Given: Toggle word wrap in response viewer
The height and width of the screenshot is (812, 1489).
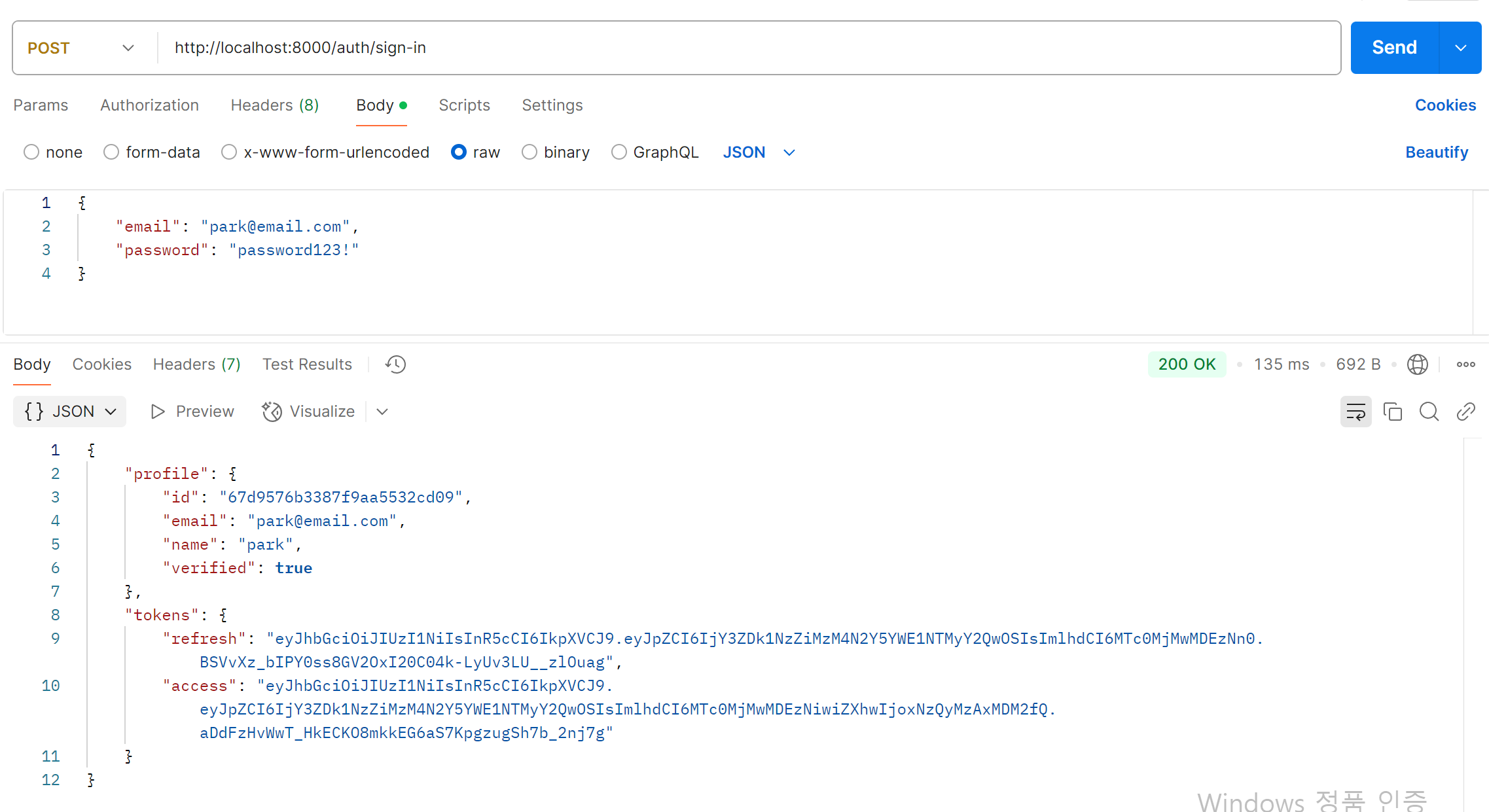Looking at the screenshot, I should coord(1355,412).
